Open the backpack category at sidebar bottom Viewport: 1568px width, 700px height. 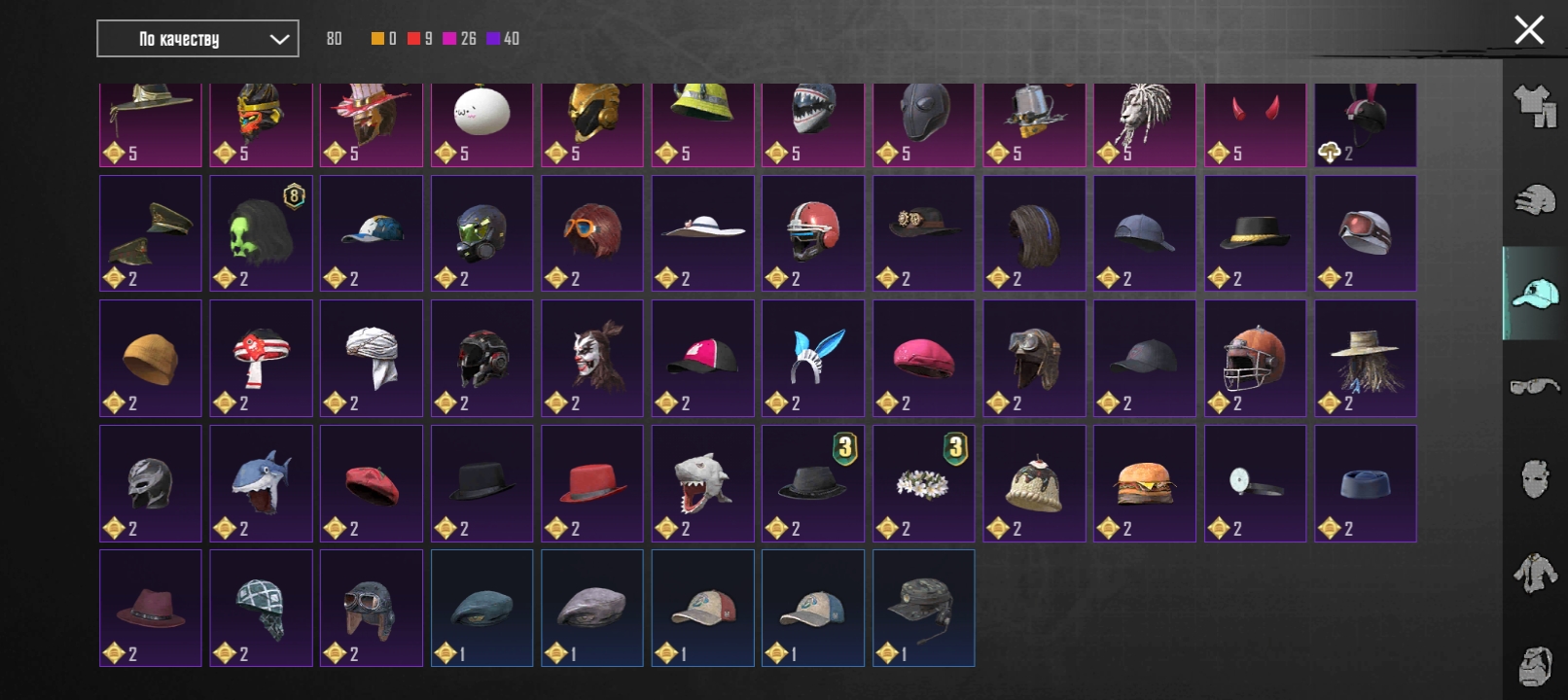pyautogui.click(x=1535, y=666)
